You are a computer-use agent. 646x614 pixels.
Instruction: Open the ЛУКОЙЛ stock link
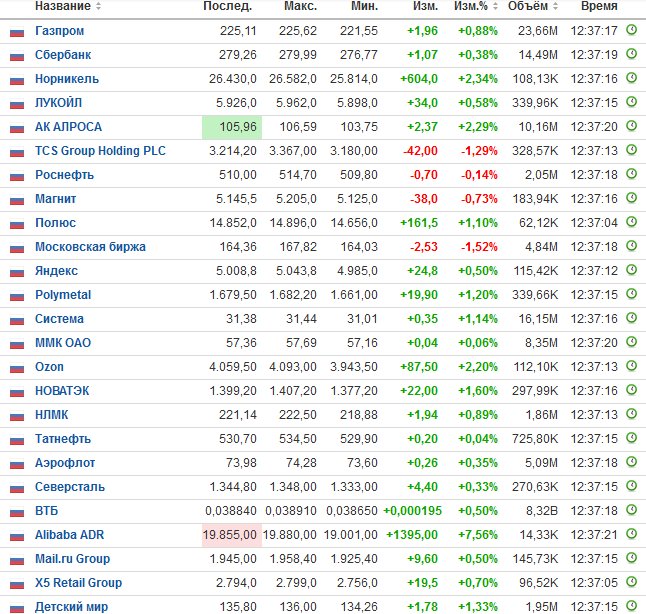point(59,103)
